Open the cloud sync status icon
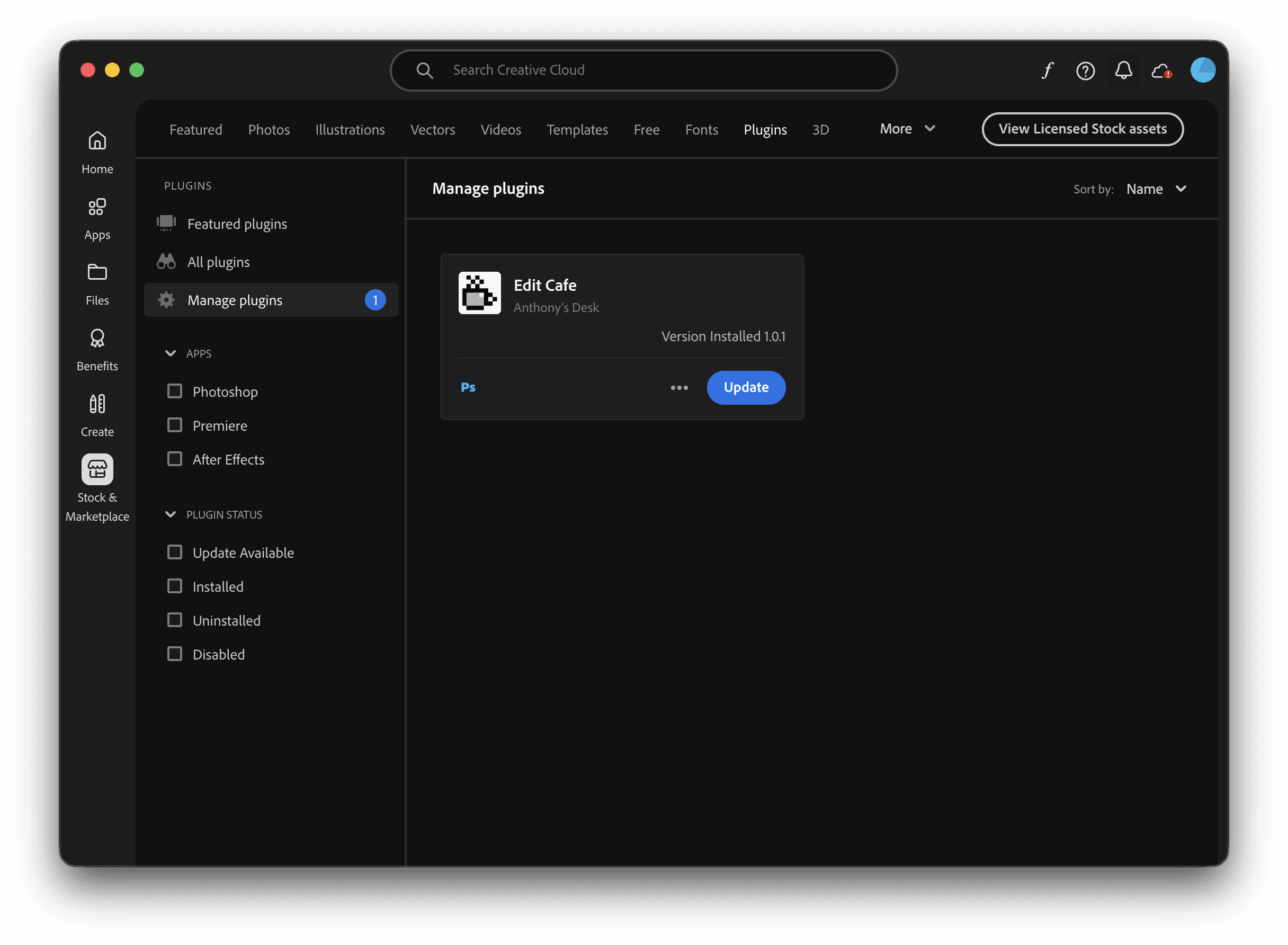Image resolution: width=1288 pixels, height=945 pixels. 1161,70
